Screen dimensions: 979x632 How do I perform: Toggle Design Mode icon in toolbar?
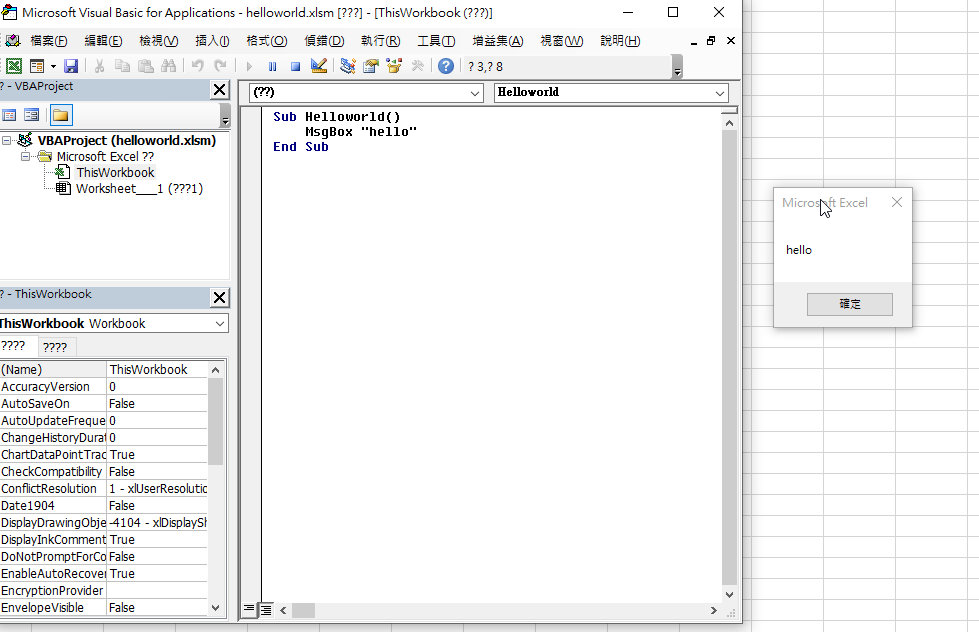[x=319, y=66]
